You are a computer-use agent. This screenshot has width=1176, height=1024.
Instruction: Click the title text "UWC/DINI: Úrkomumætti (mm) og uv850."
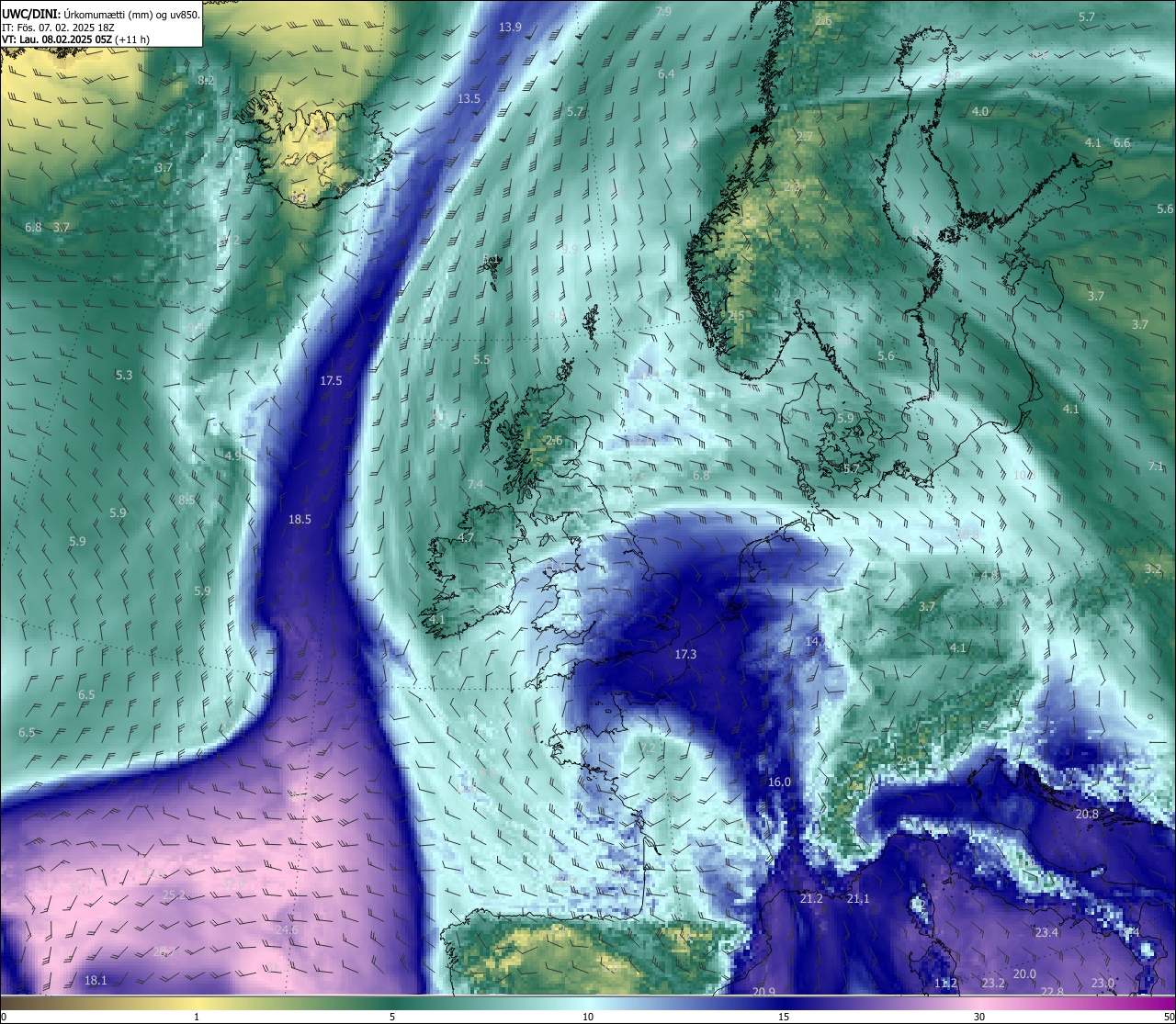[101, 14]
